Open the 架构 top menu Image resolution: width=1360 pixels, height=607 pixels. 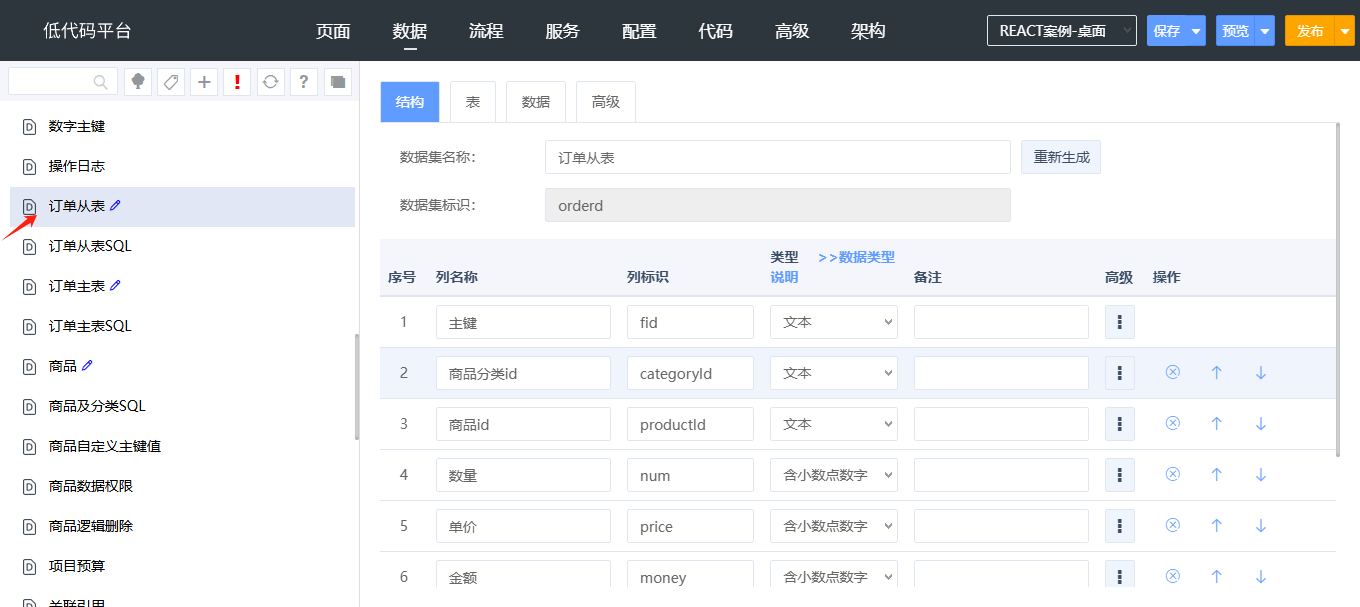coord(868,31)
